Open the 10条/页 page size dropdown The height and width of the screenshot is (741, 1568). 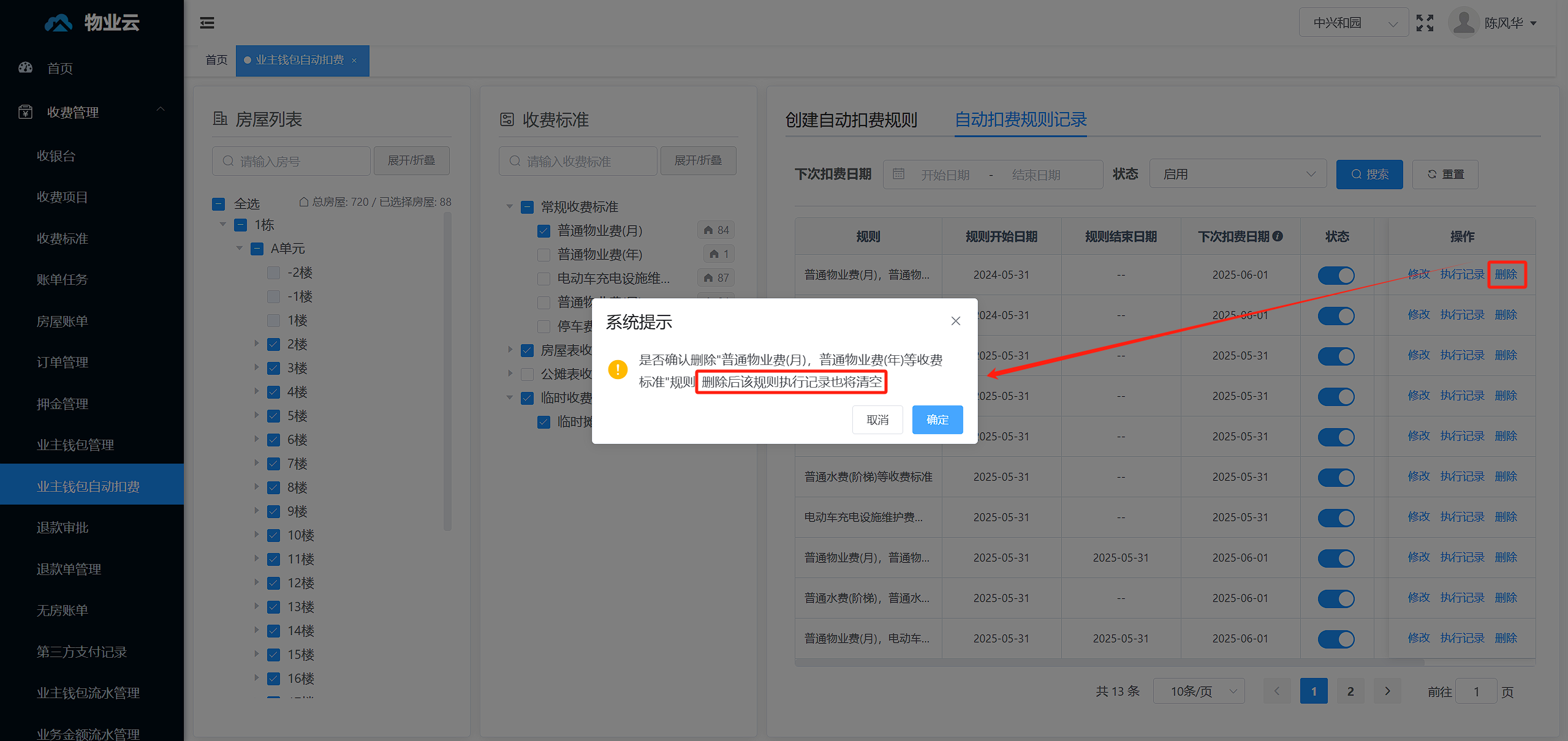coord(1199,691)
